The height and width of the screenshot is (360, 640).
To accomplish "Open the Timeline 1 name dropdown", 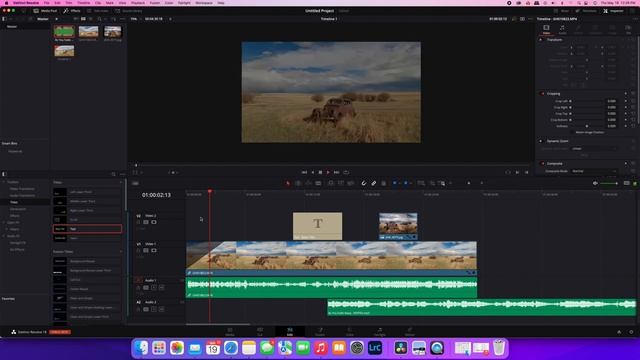I will pyautogui.click(x=329, y=19).
